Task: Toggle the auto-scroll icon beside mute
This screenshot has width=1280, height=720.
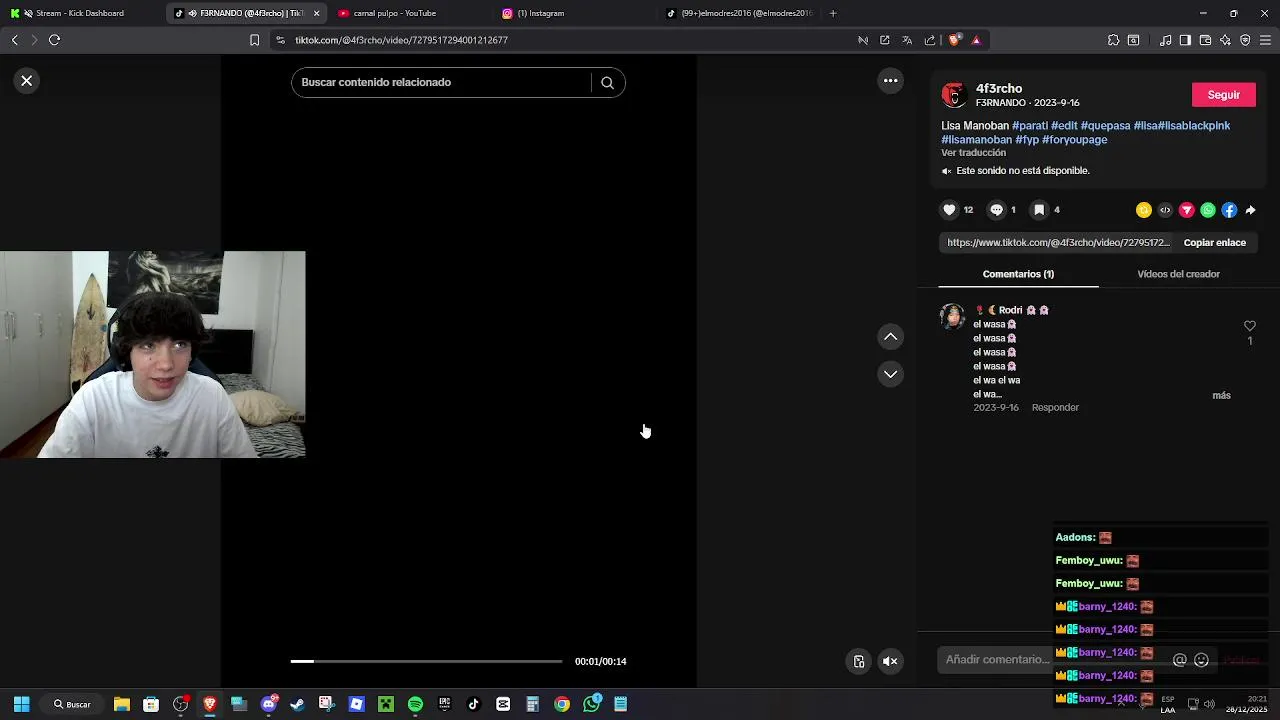Action: click(858, 661)
